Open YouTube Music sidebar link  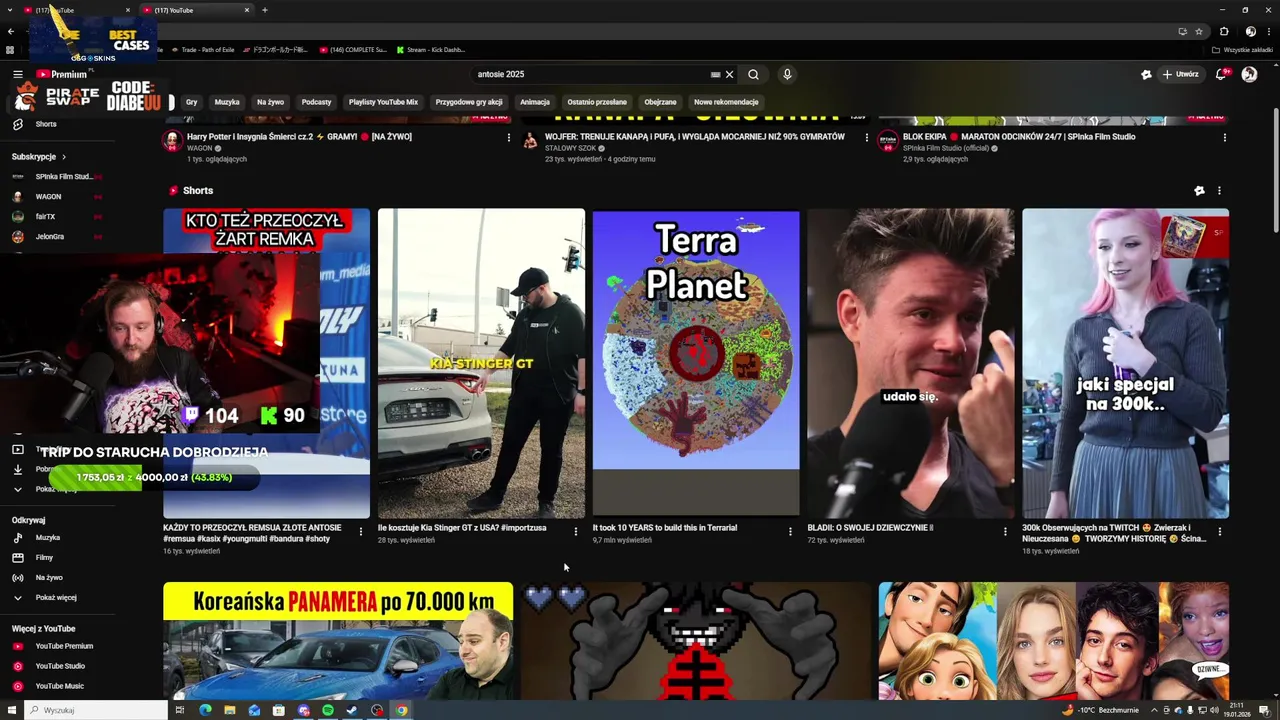tap(59, 686)
